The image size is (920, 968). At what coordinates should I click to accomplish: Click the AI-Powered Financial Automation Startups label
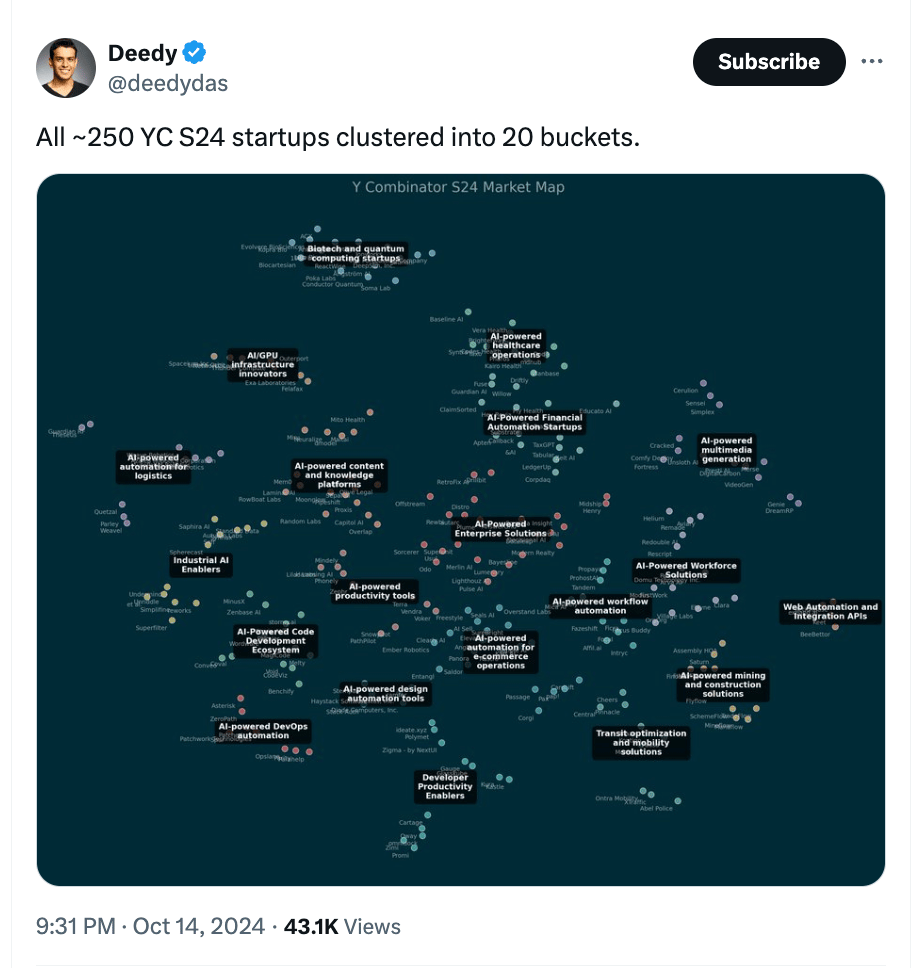(x=535, y=422)
